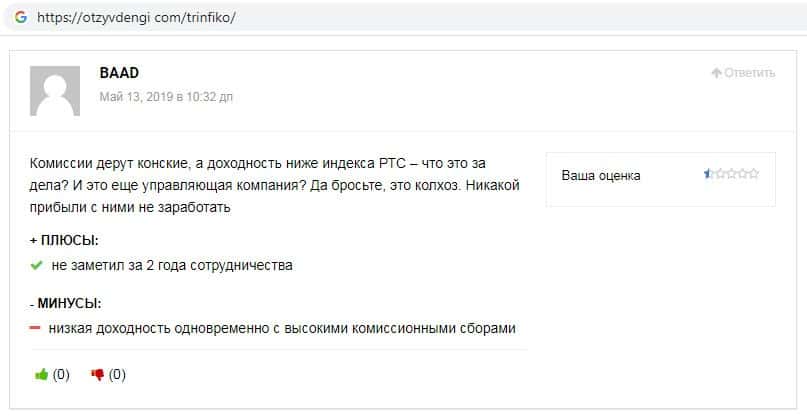Click the Ваша оценка label
Screen dimensions: 807x420
pyautogui.click(x=601, y=176)
